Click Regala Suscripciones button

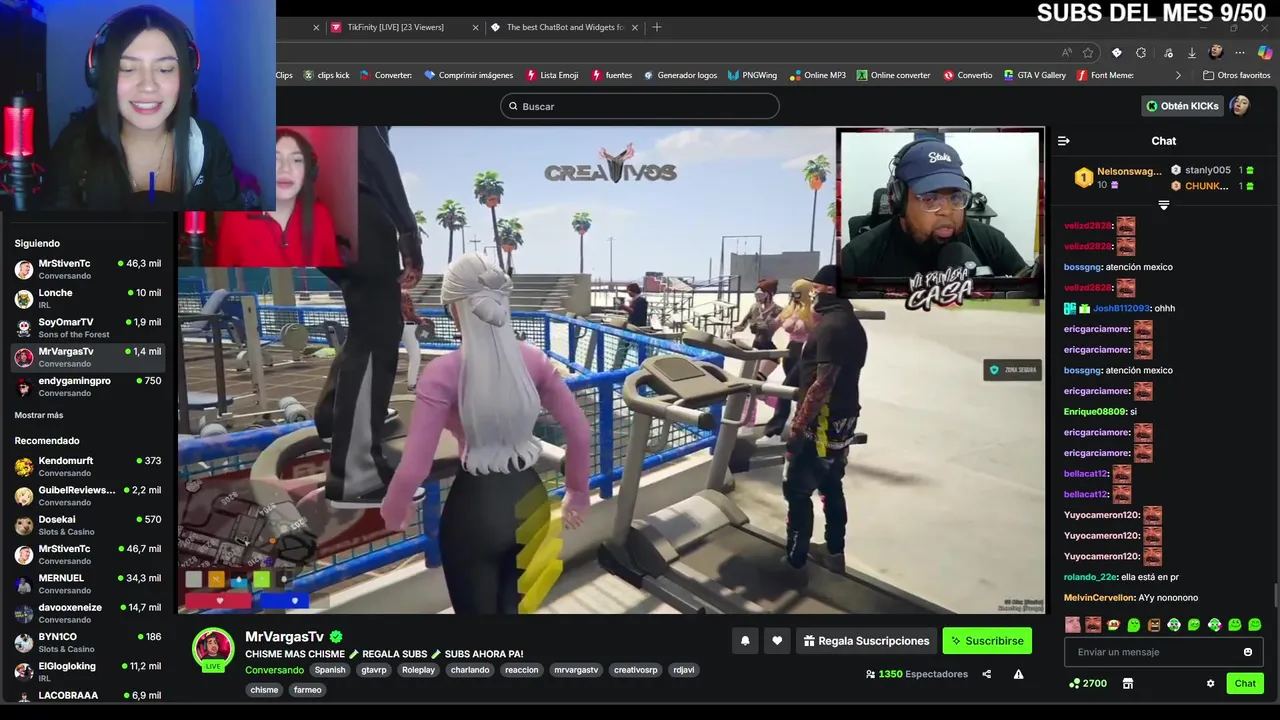point(866,641)
